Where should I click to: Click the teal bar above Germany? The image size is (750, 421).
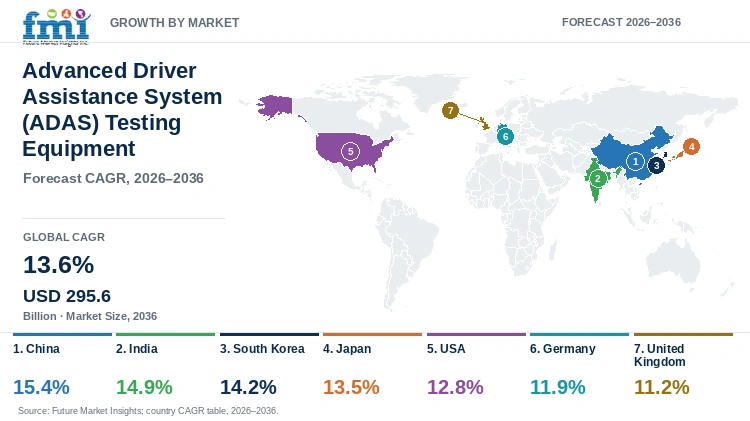[x=579, y=334]
